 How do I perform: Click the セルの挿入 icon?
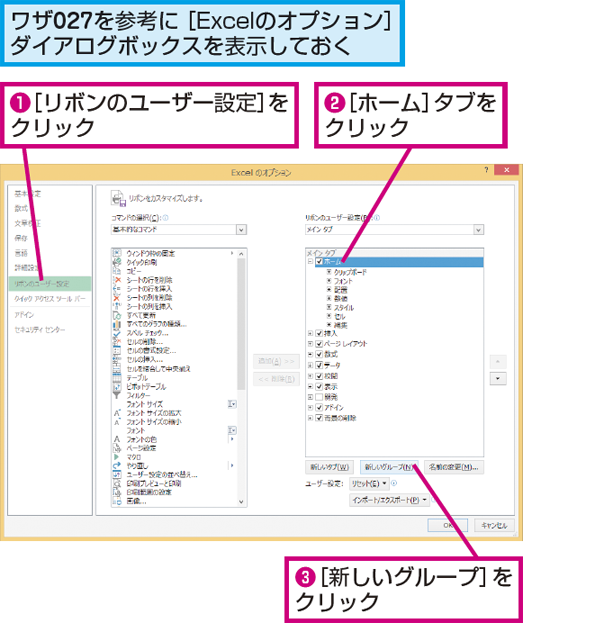(117, 360)
